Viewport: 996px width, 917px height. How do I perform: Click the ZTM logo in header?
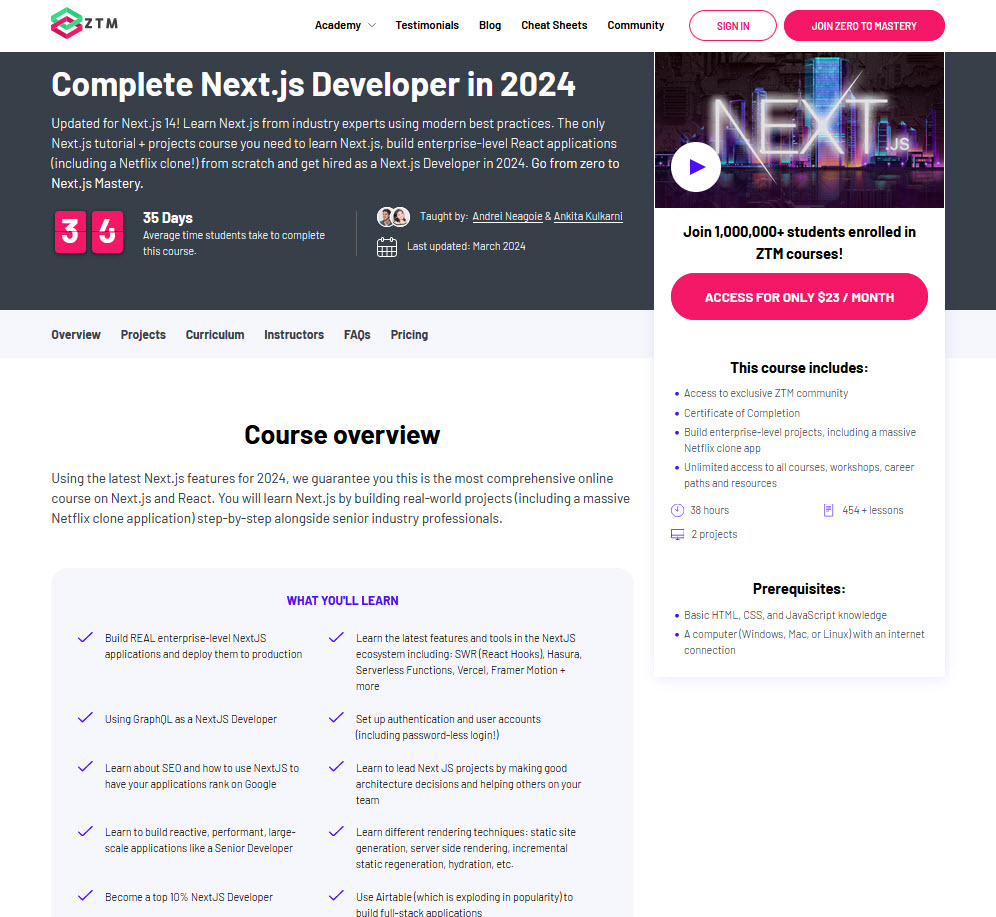coord(84,23)
